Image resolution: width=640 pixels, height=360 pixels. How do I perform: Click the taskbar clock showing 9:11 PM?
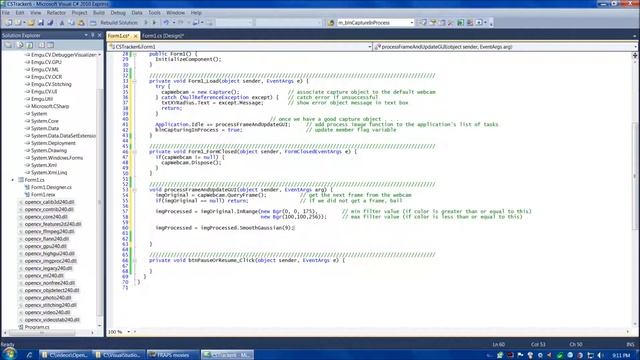click(x=622, y=355)
